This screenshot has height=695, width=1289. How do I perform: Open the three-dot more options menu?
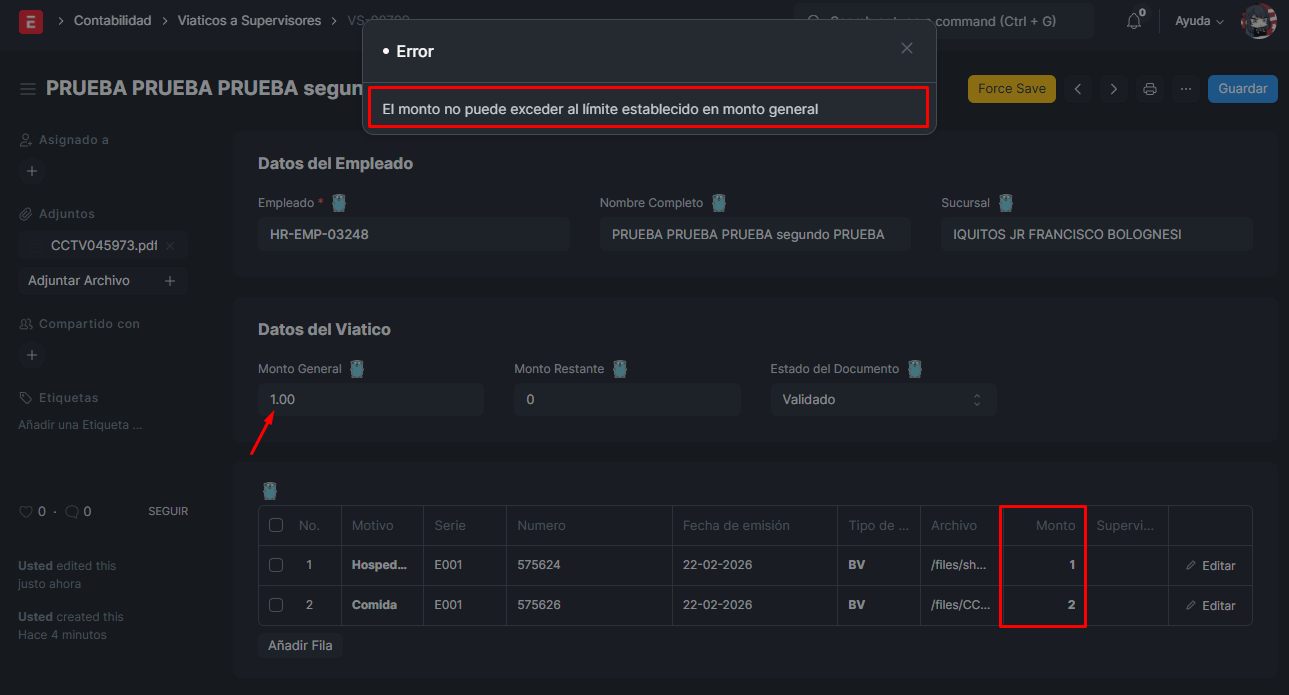(1186, 89)
